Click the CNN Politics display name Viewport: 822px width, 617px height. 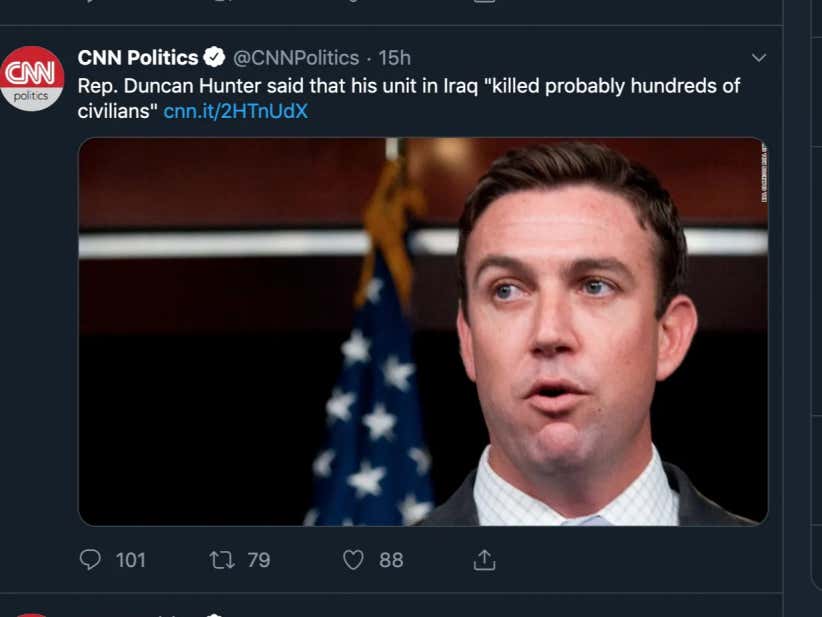138,57
